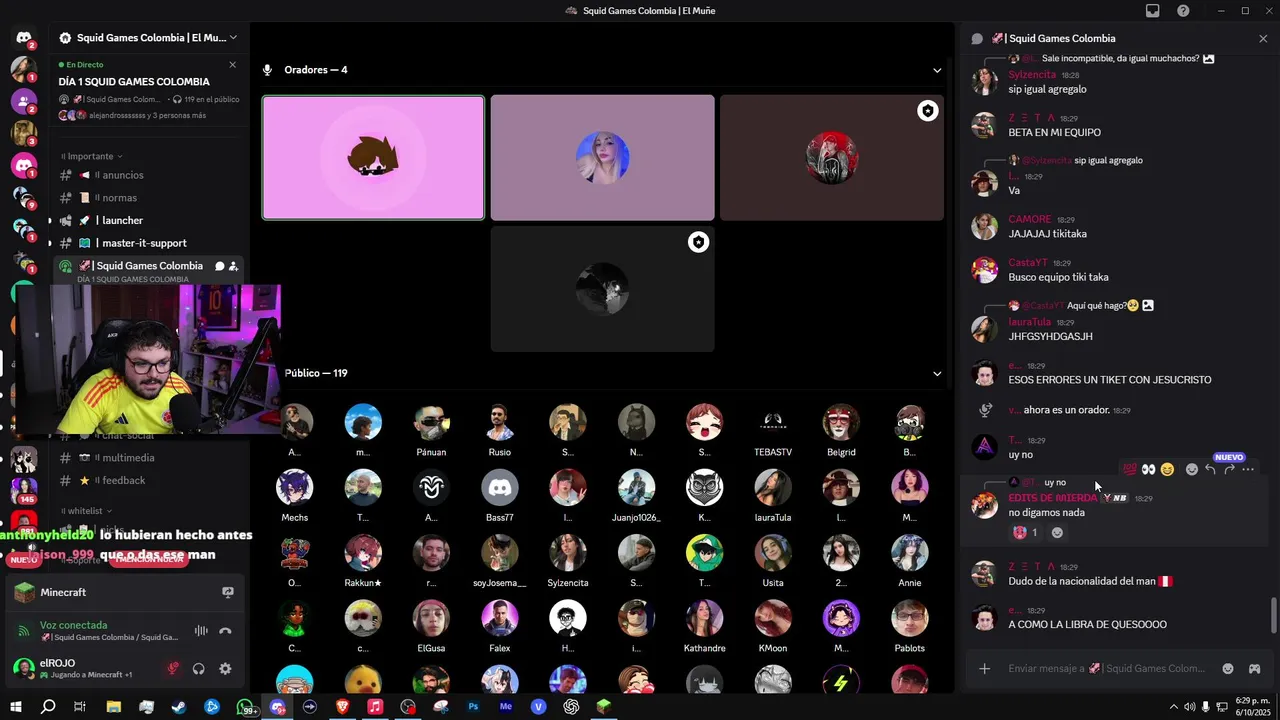Open Steam from the taskbar

(179, 706)
